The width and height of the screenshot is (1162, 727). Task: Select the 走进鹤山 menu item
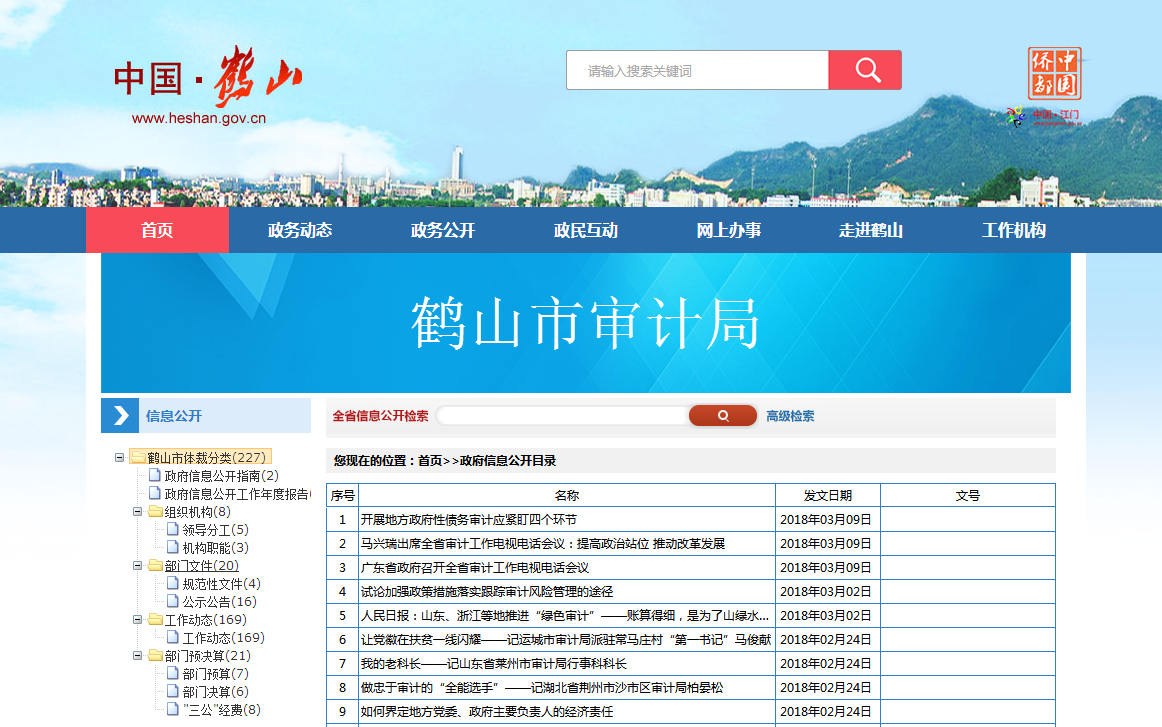click(x=871, y=230)
